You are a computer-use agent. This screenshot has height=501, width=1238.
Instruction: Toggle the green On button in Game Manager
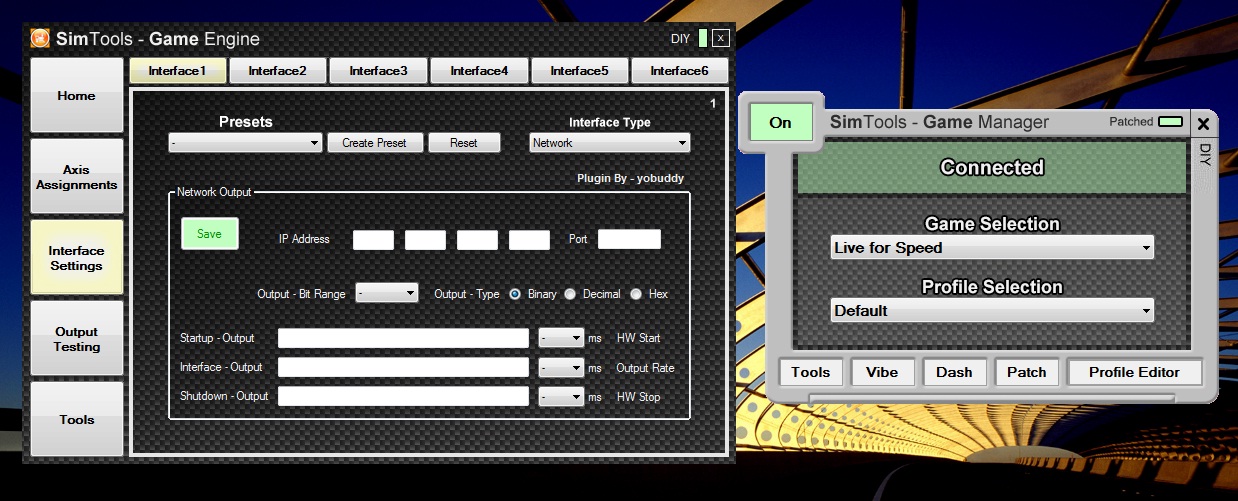coord(781,122)
